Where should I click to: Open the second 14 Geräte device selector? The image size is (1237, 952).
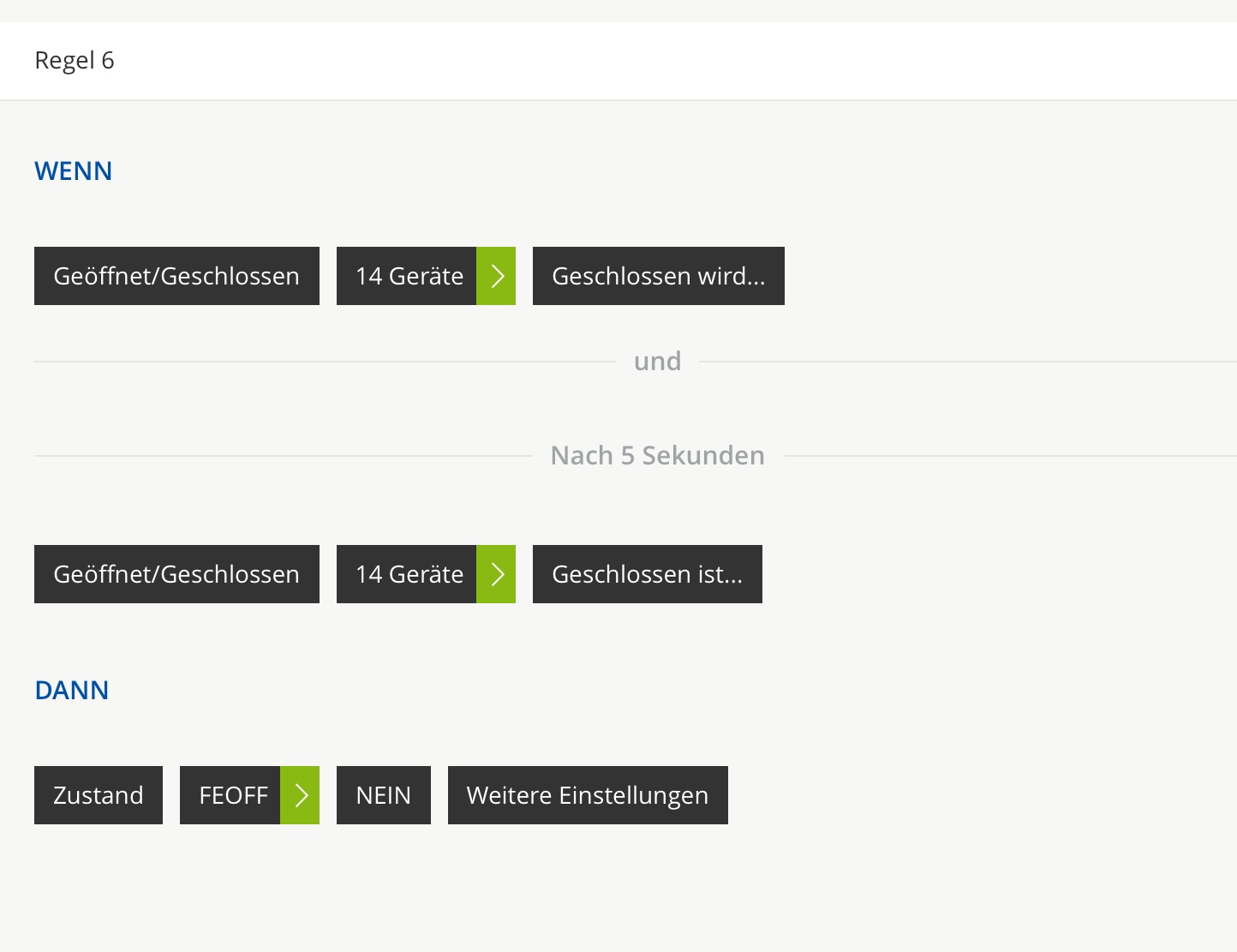(407, 574)
